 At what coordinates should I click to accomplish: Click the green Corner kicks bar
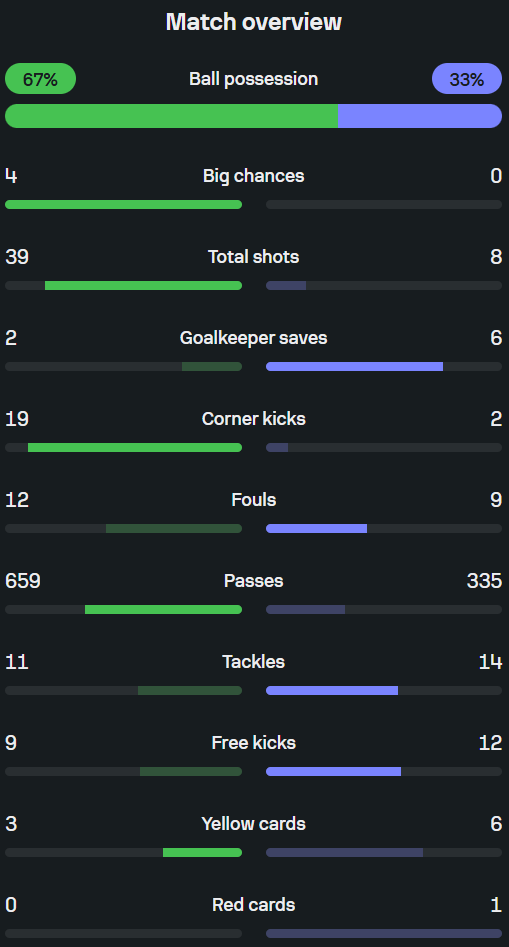tap(135, 448)
